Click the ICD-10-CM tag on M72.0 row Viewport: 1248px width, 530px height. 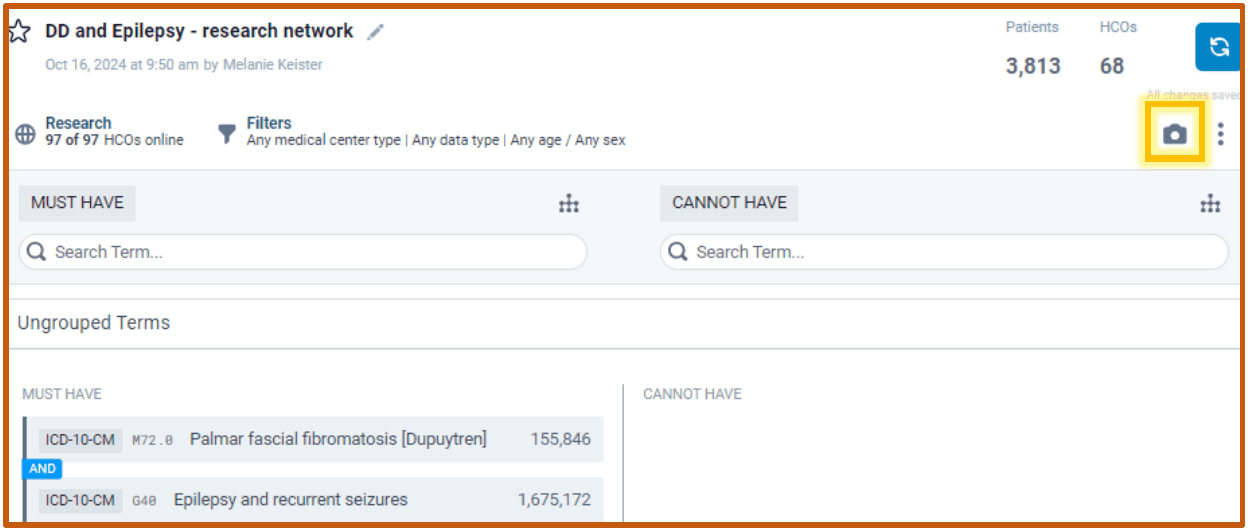(80, 440)
